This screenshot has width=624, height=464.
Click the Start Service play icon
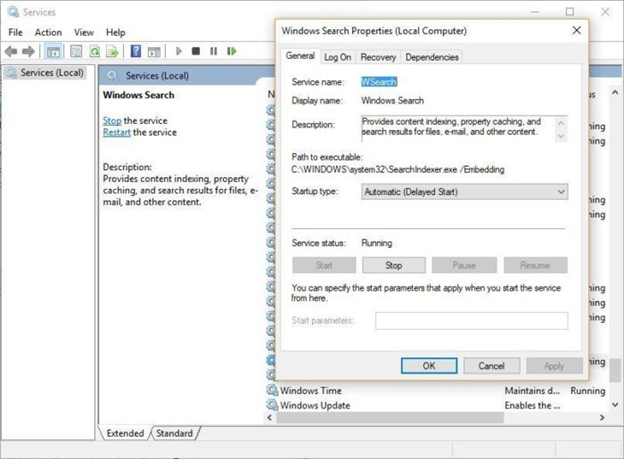pyautogui.click(x=179, y=51)
